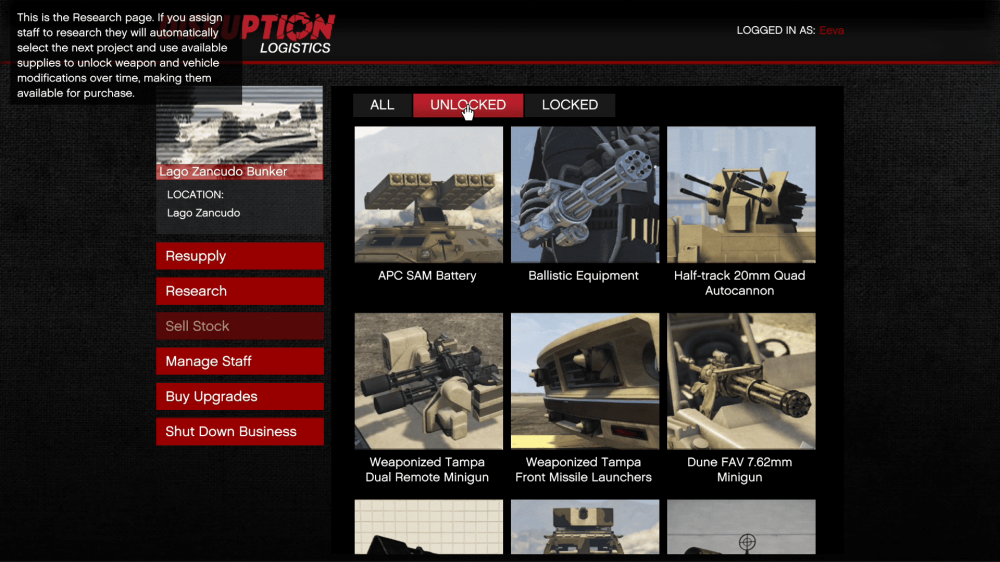Select bottom-row thumbnail with tiled wall background
The height and width of the screenshot is (562, 1000).
click(x=429, y=527)
